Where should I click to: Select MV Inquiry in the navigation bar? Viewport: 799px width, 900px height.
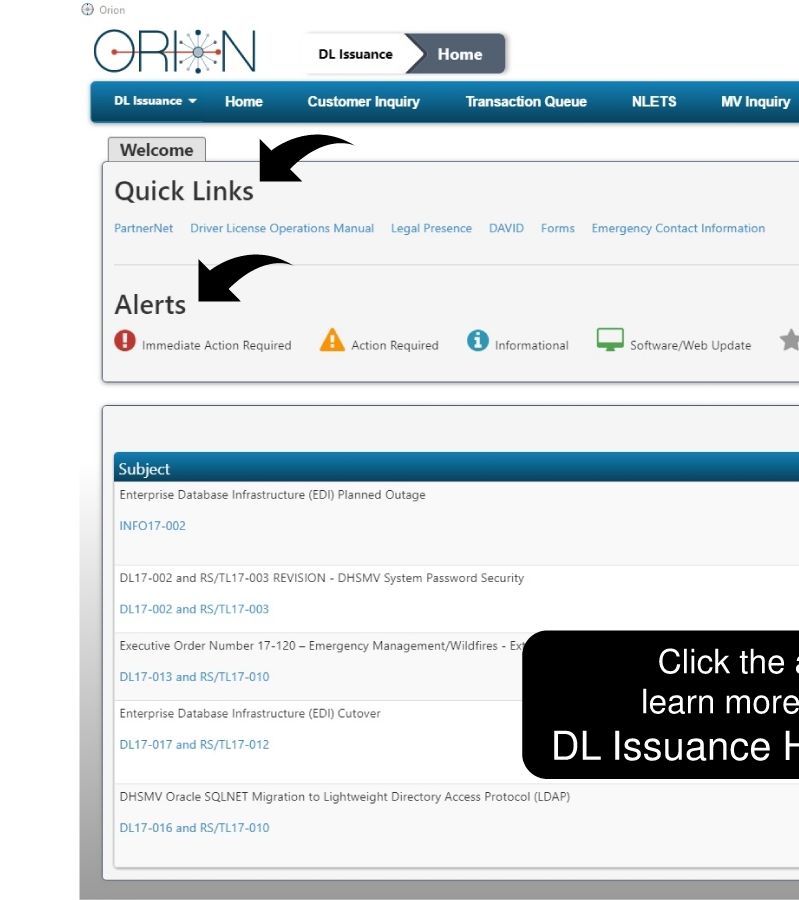(x=755, y=102)
